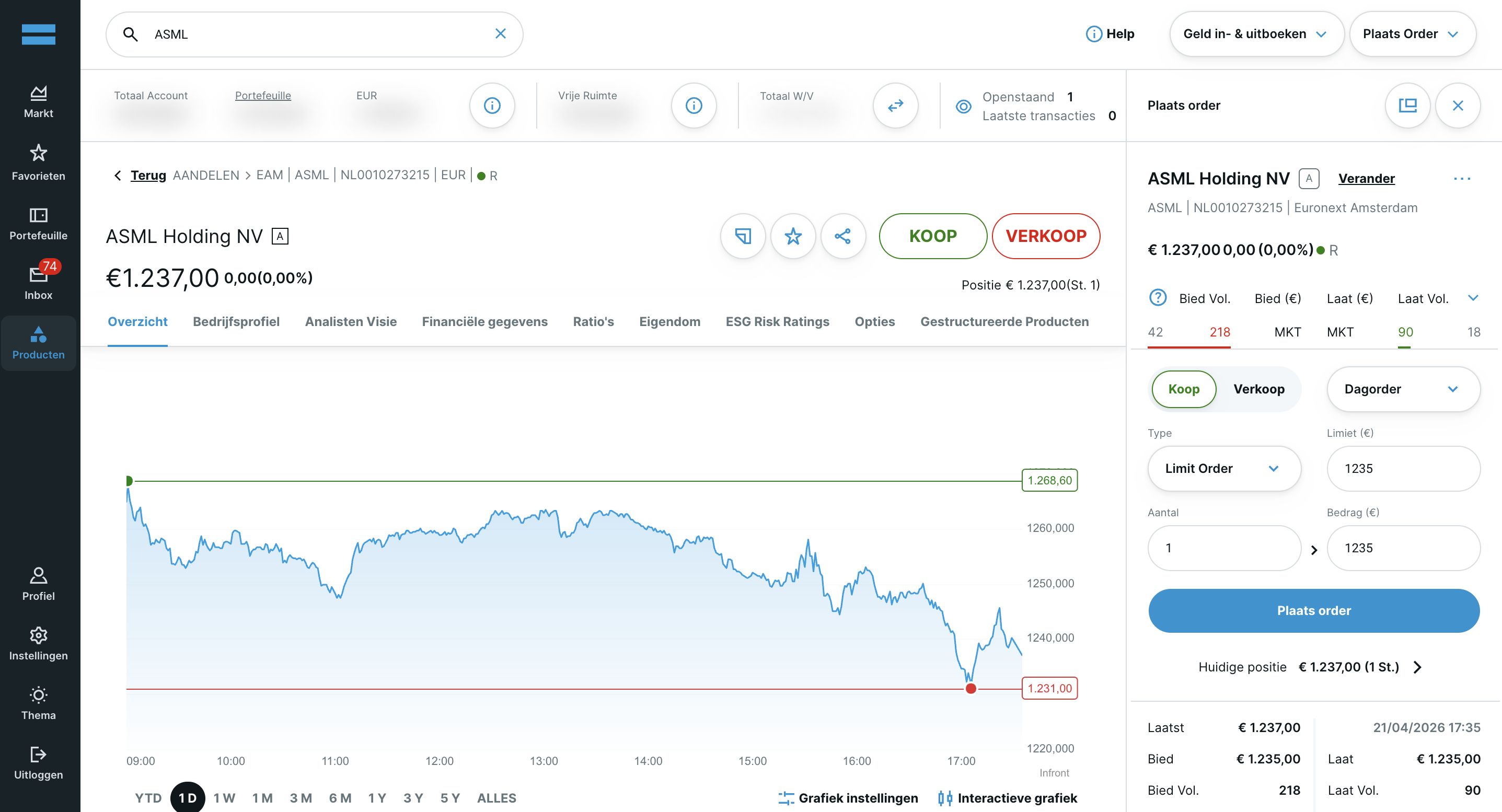
Task: Open Grafiek instellingen
Action: 848,798
